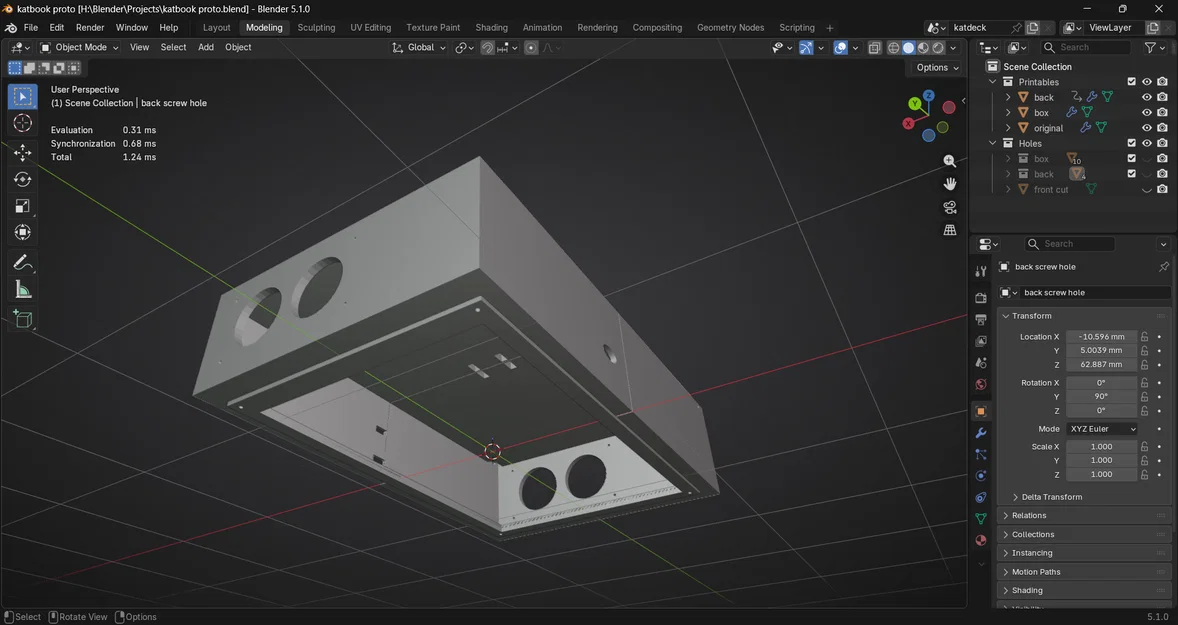Open the Tool properties tab
The width and height of the screenshot is (1178, 625).
point(980,271)
